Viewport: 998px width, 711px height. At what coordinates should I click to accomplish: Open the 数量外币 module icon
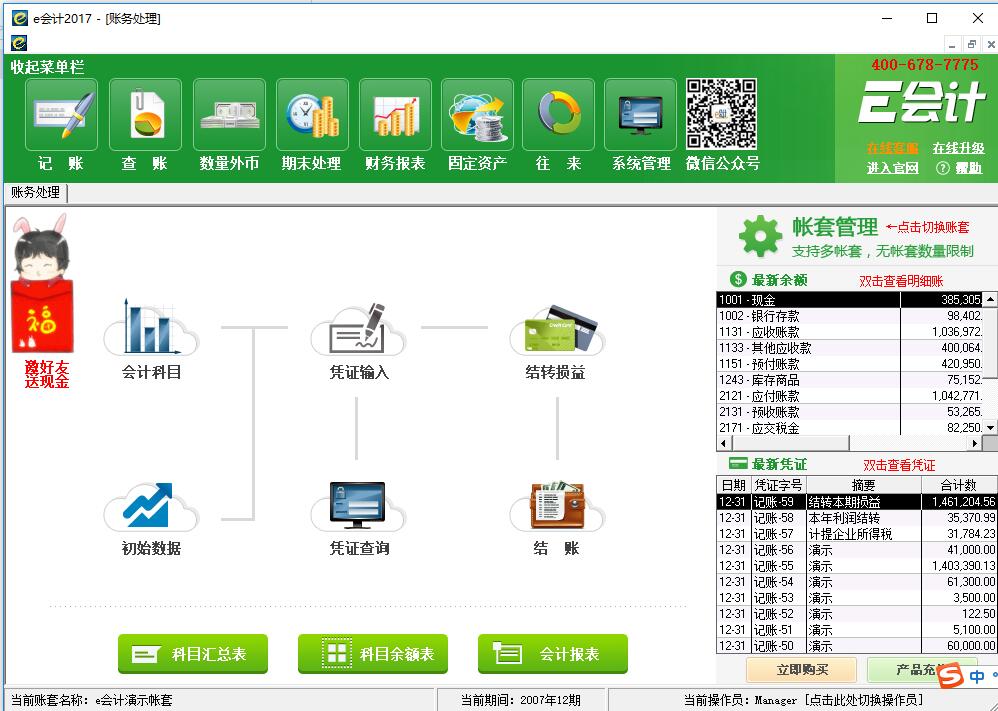point(229,115)
